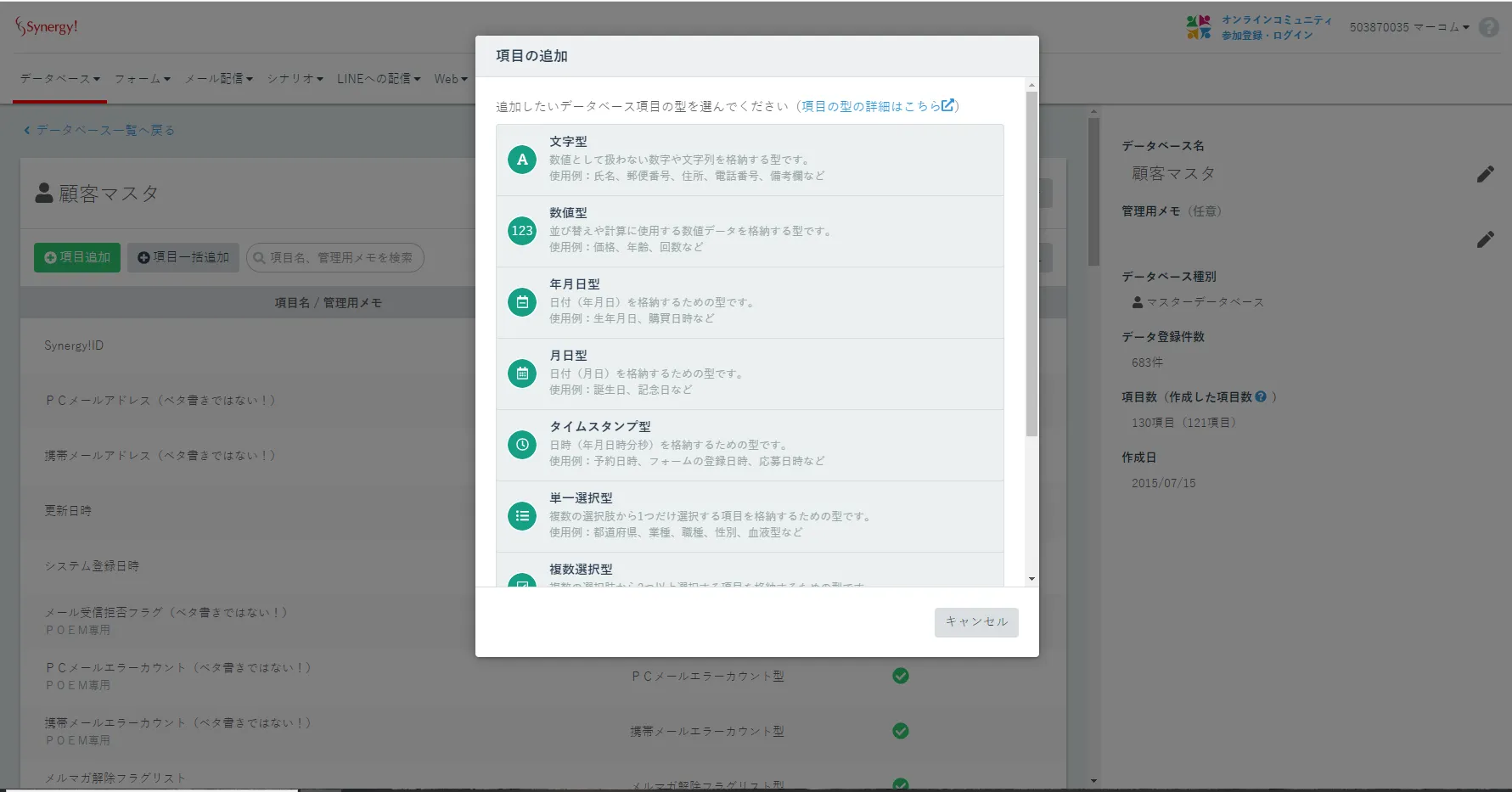The height and width of the screenshot is (792, 1512).
Task: Open the LINEへの配信 menu
Action: (x=378, y=79)
